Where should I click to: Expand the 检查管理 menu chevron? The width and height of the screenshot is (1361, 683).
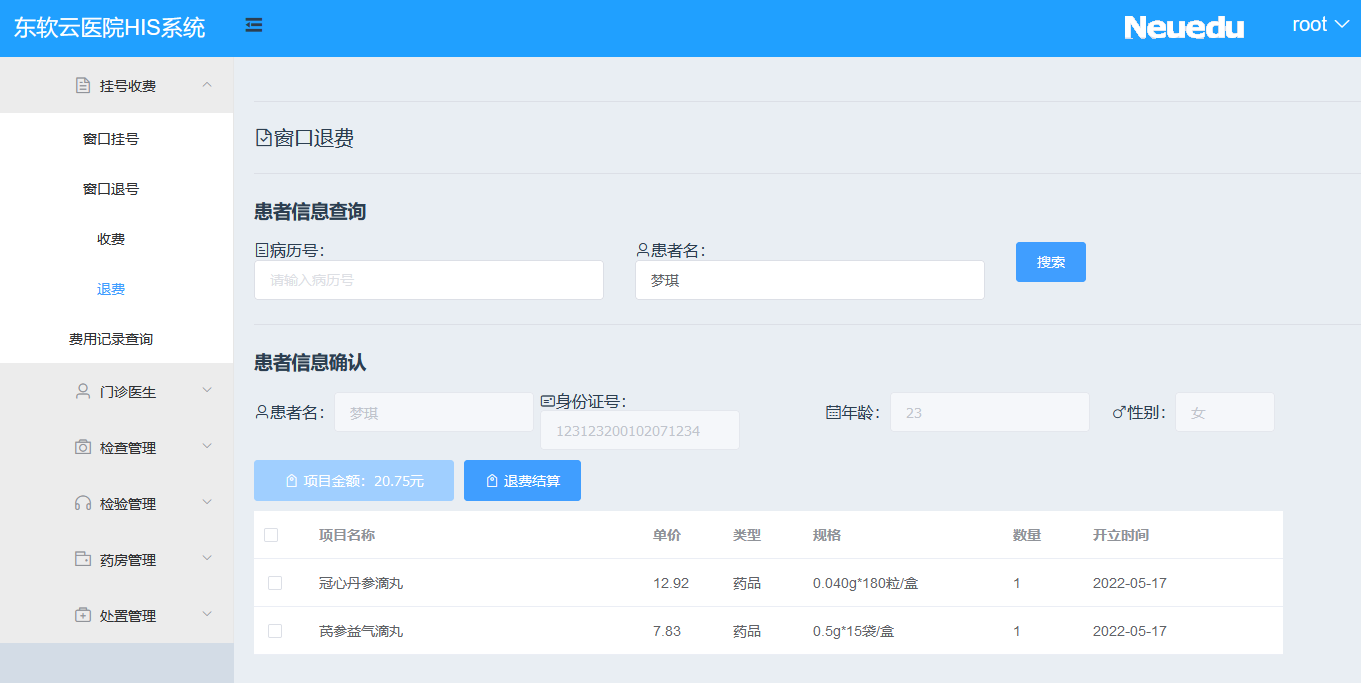207,446
